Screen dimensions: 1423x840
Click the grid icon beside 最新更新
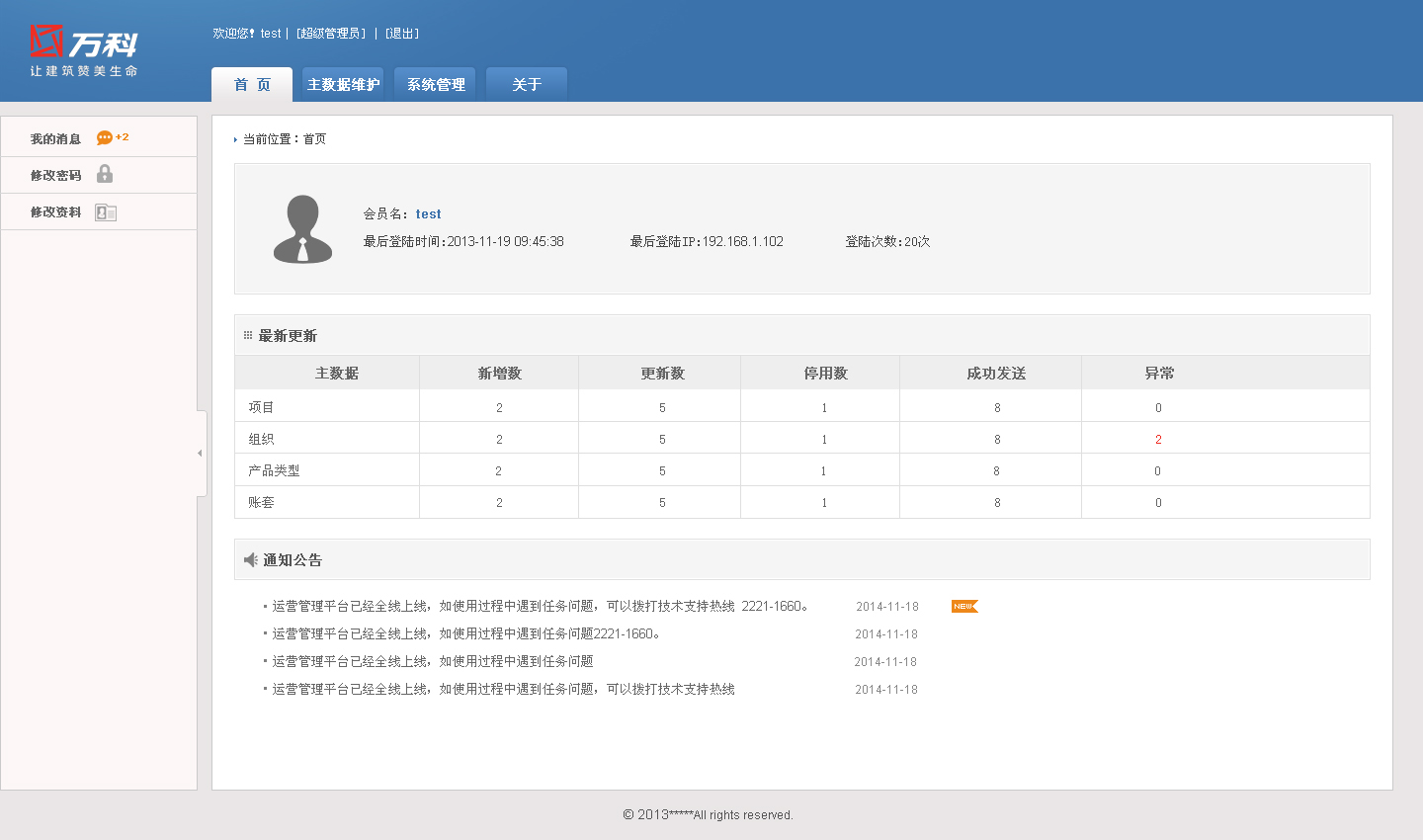(x=248, y=335)
